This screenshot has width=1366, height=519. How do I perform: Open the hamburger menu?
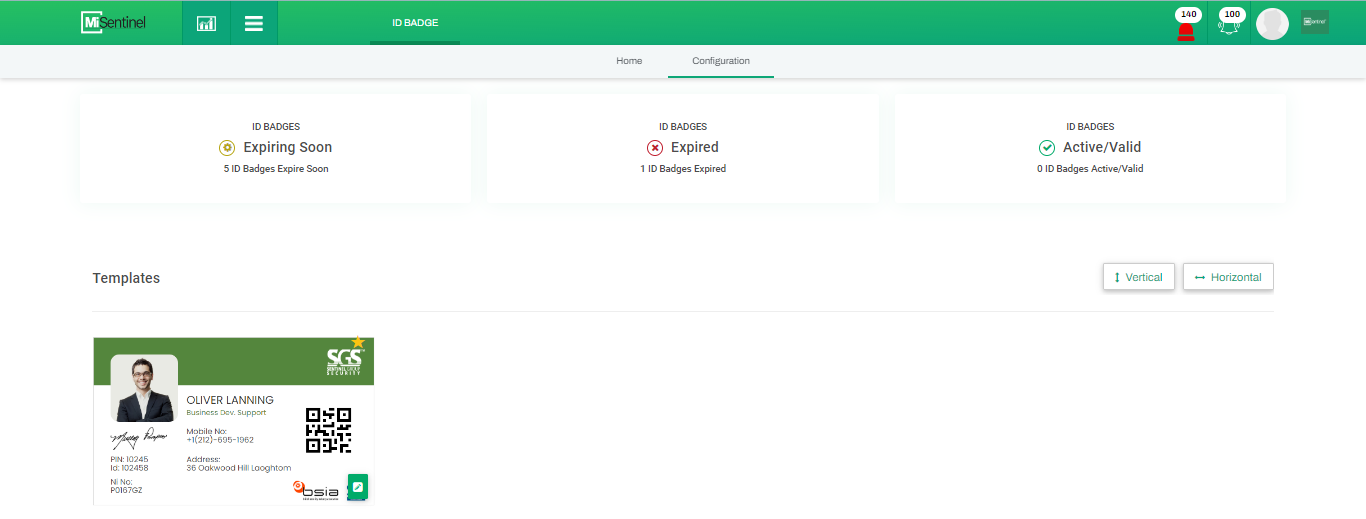(254, 23)
